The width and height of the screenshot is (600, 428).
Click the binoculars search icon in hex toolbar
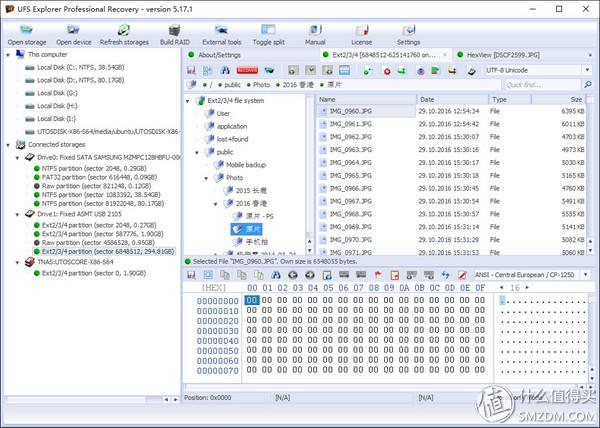[276, 275]
